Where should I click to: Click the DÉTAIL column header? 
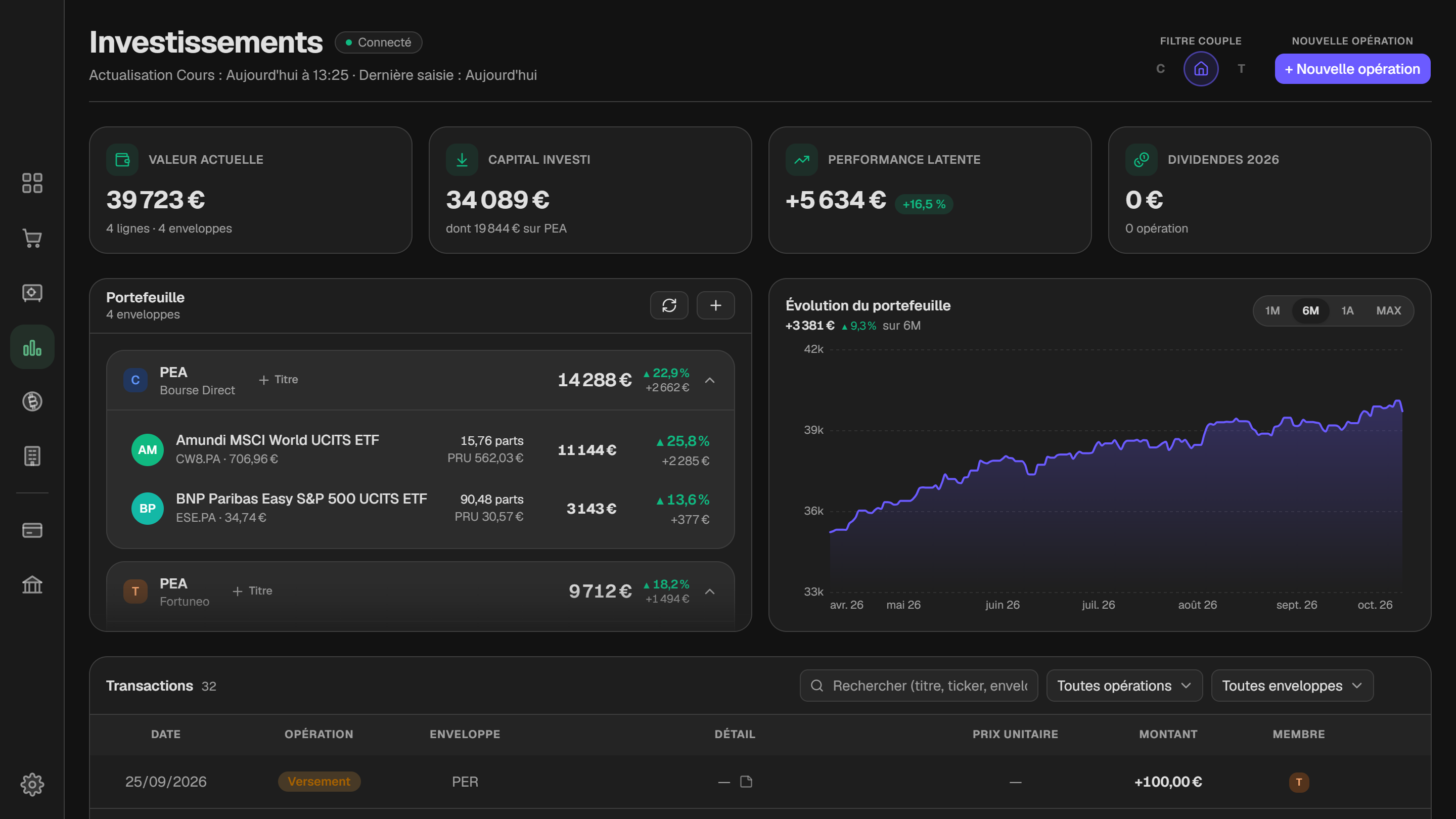[x=735, y=734]
